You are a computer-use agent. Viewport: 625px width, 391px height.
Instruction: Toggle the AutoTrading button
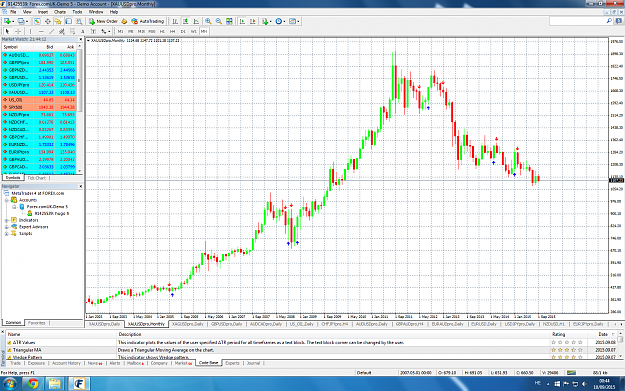click(147, 21)
